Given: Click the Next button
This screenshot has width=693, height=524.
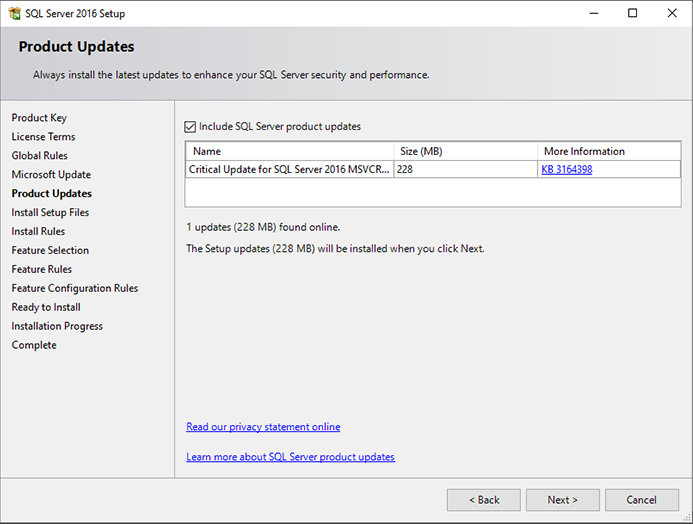Looking at the screenshot, I should pos(563,500).
